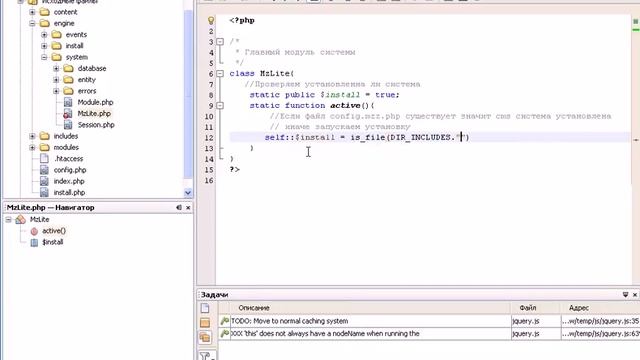Image resolution: width=640 pixels, height=360 pixels.
Task: Click the config.php file icon
Action: pos(44,170)
